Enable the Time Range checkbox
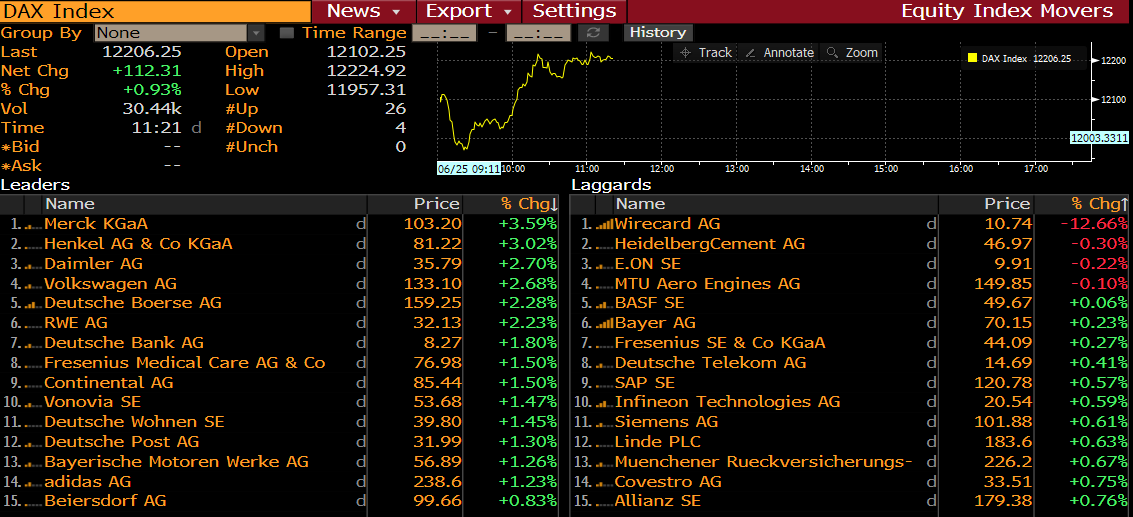The image size is (1133, 517). tap(287, 33)
